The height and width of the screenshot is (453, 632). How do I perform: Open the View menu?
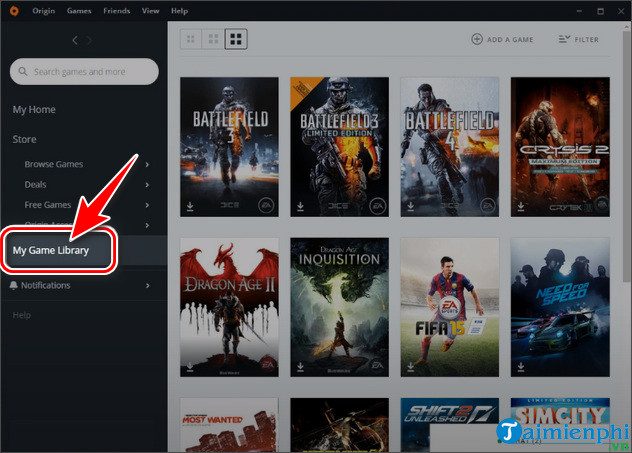point(150,11)
